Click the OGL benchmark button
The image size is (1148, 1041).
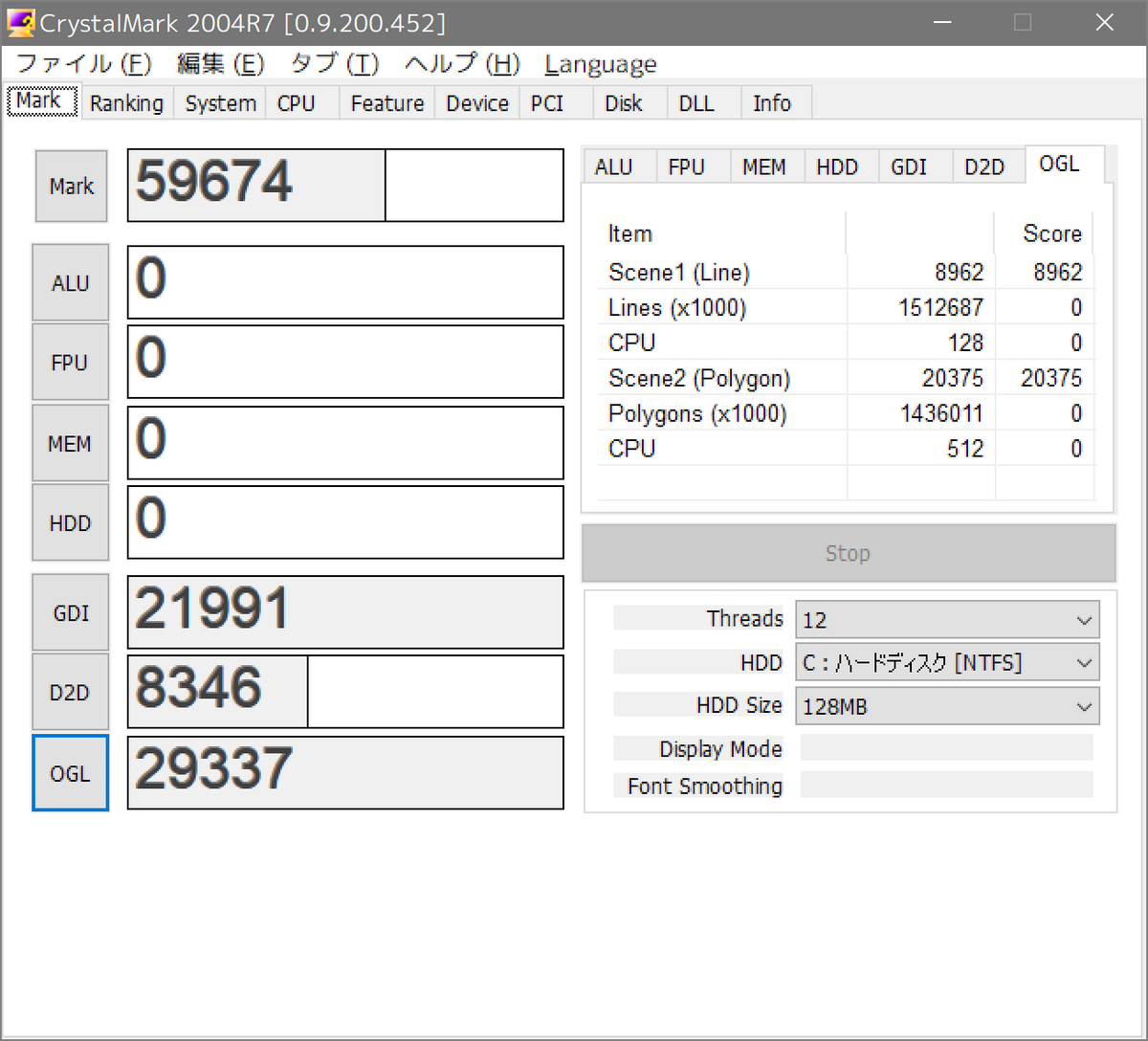click(71, 772)
